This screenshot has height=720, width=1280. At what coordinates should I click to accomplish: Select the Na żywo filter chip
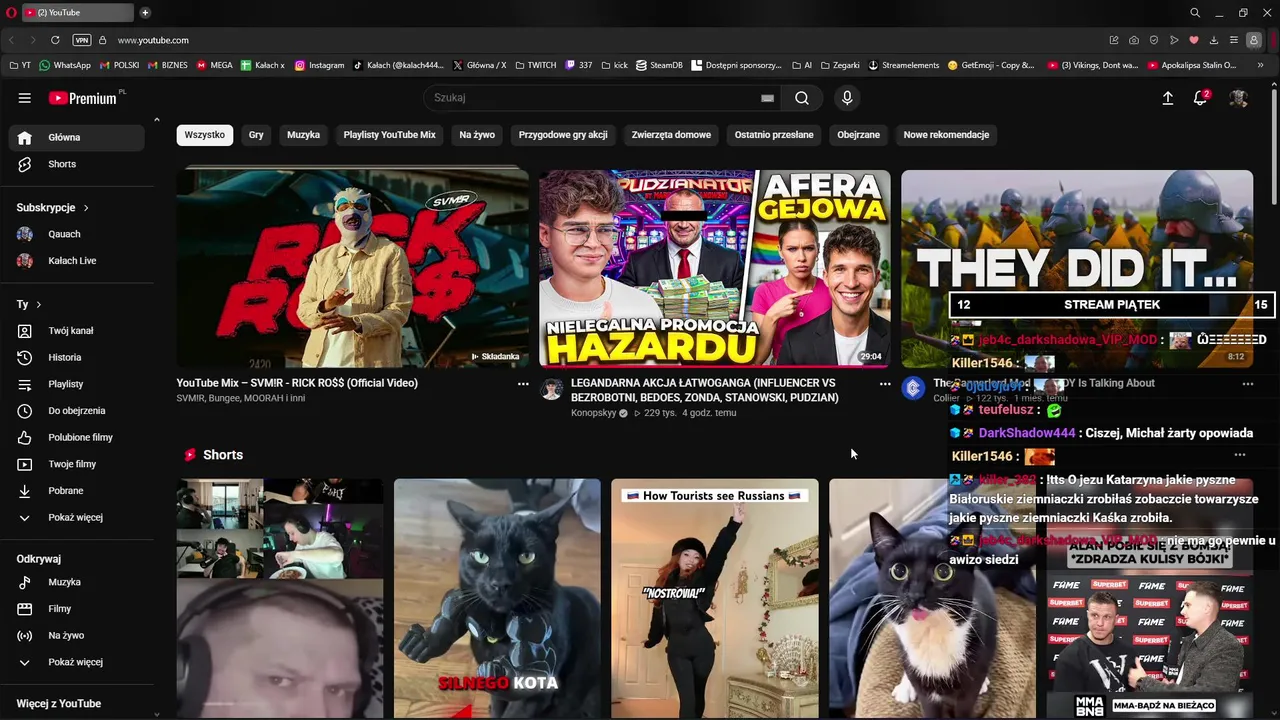tap(477, 135)
